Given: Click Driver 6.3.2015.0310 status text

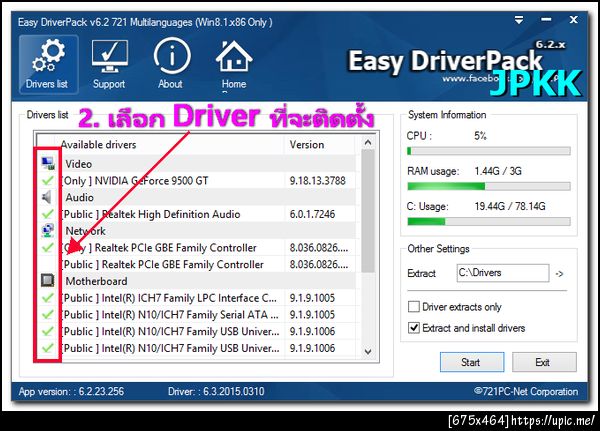Looking at the screenshot, I should point(216,391).
